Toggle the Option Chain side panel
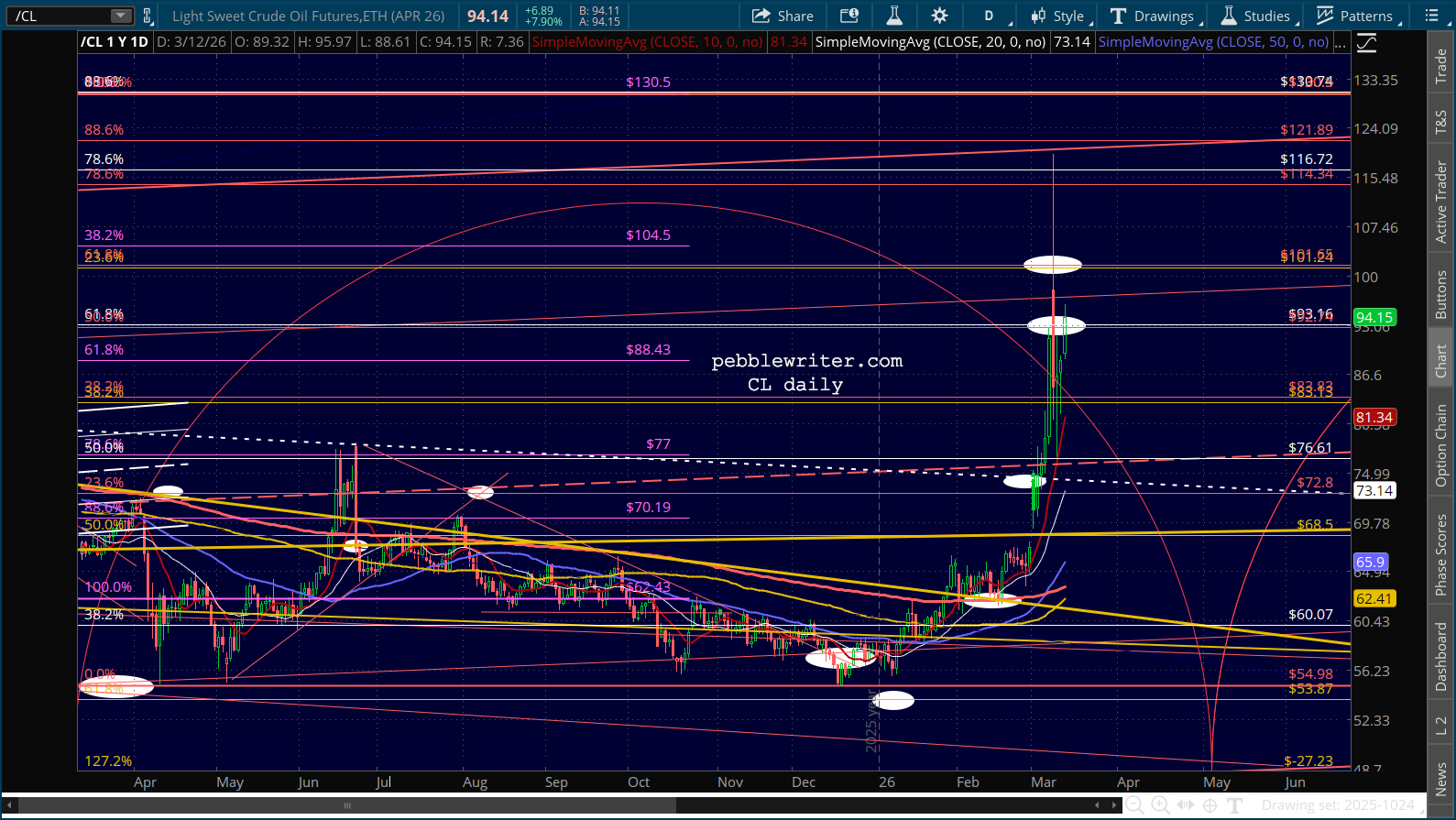Screen dimensions: 1456x820 1441,445
